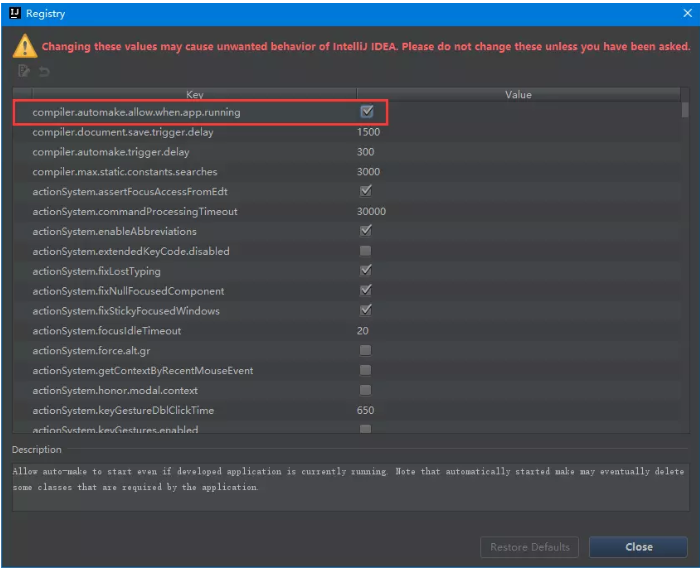The image size is (700, 569).
Task: Enable actionSystem.force.alt.gr checkbox
Action: [x=365, y=350]
